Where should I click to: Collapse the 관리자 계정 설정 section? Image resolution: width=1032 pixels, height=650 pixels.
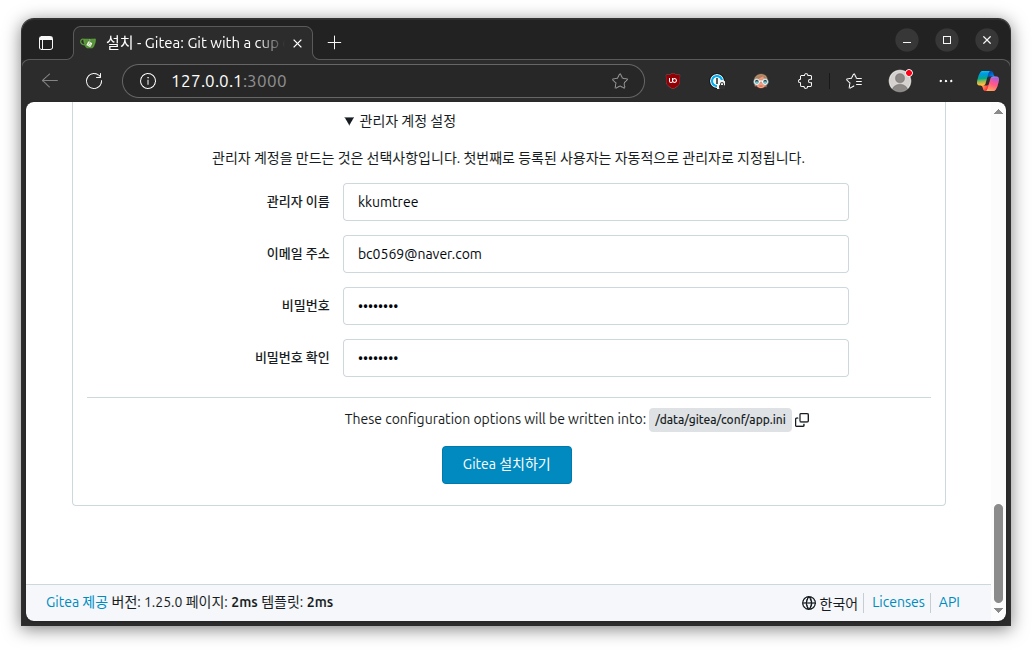click(x=400, y=121)
